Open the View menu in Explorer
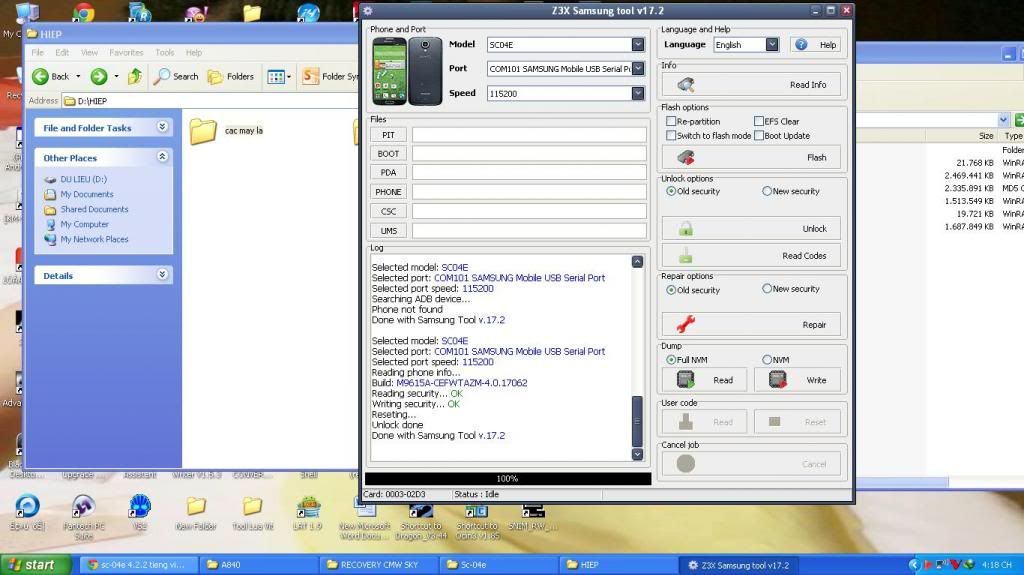Image resolution: width=1024 pixels, height=575 pixels. (x=89, y=52)
